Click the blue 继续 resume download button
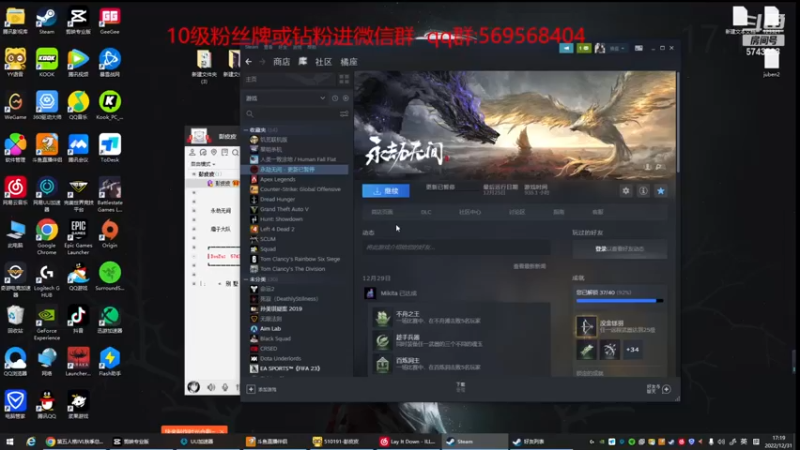800x450 pixels. (x=386, y=191)
